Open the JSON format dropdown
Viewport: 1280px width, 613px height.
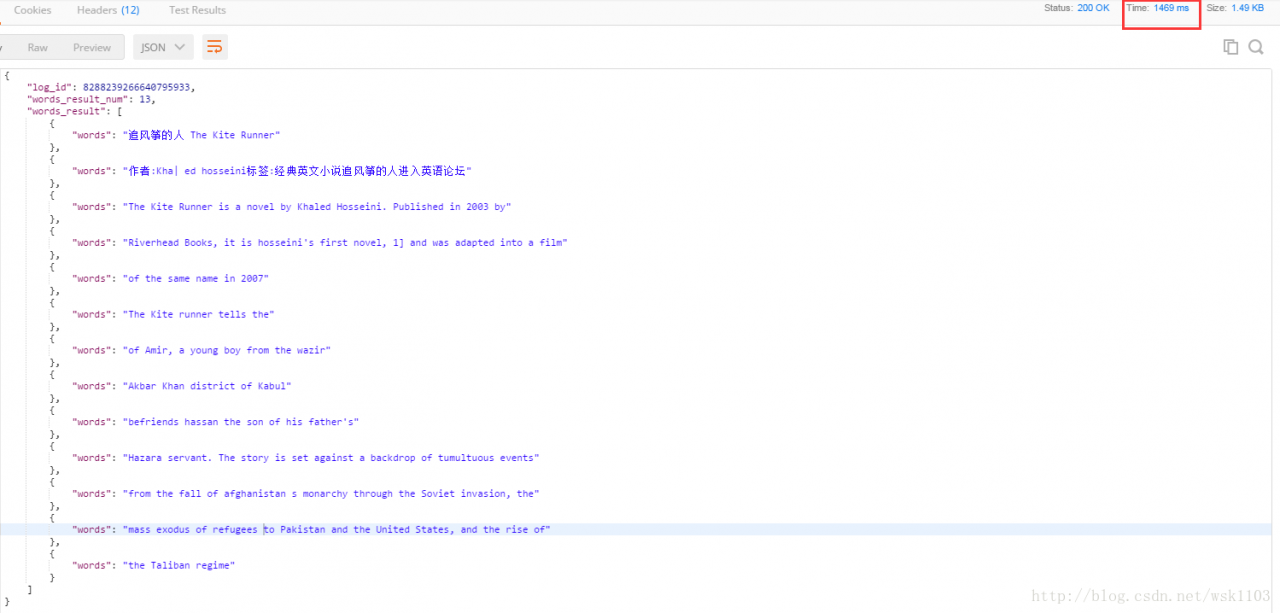tap(163, 47)
